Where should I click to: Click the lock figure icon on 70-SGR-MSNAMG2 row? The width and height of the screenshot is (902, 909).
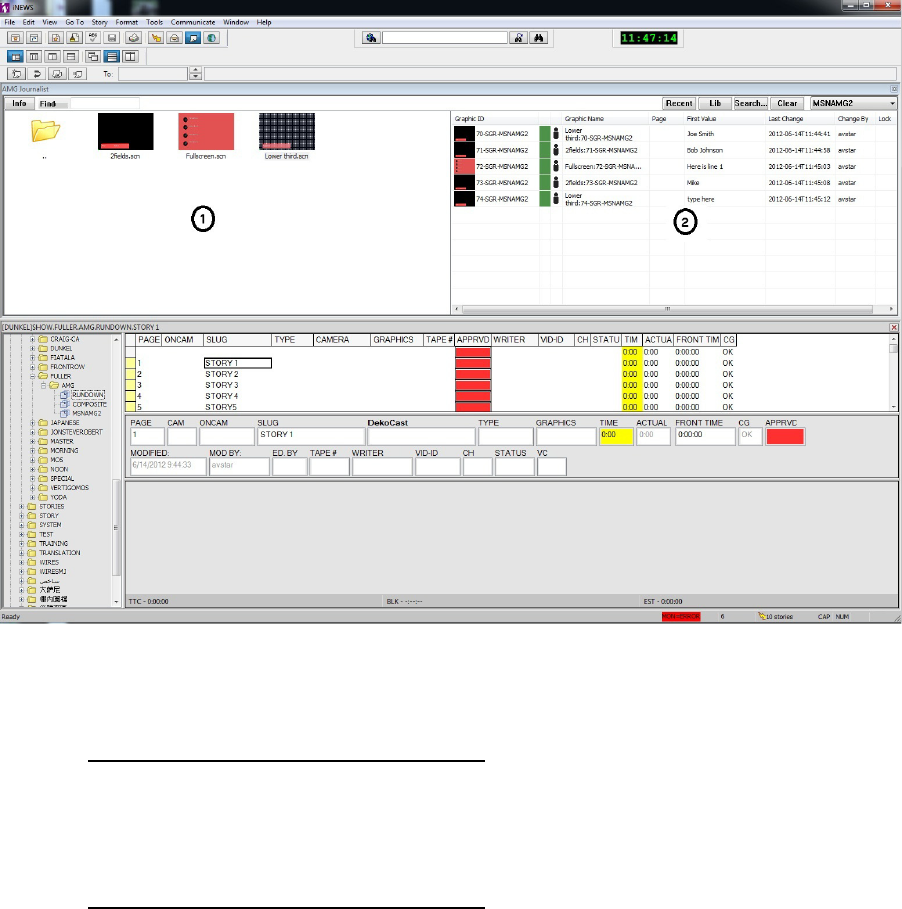pyautogui.click(x=555, y=133)
